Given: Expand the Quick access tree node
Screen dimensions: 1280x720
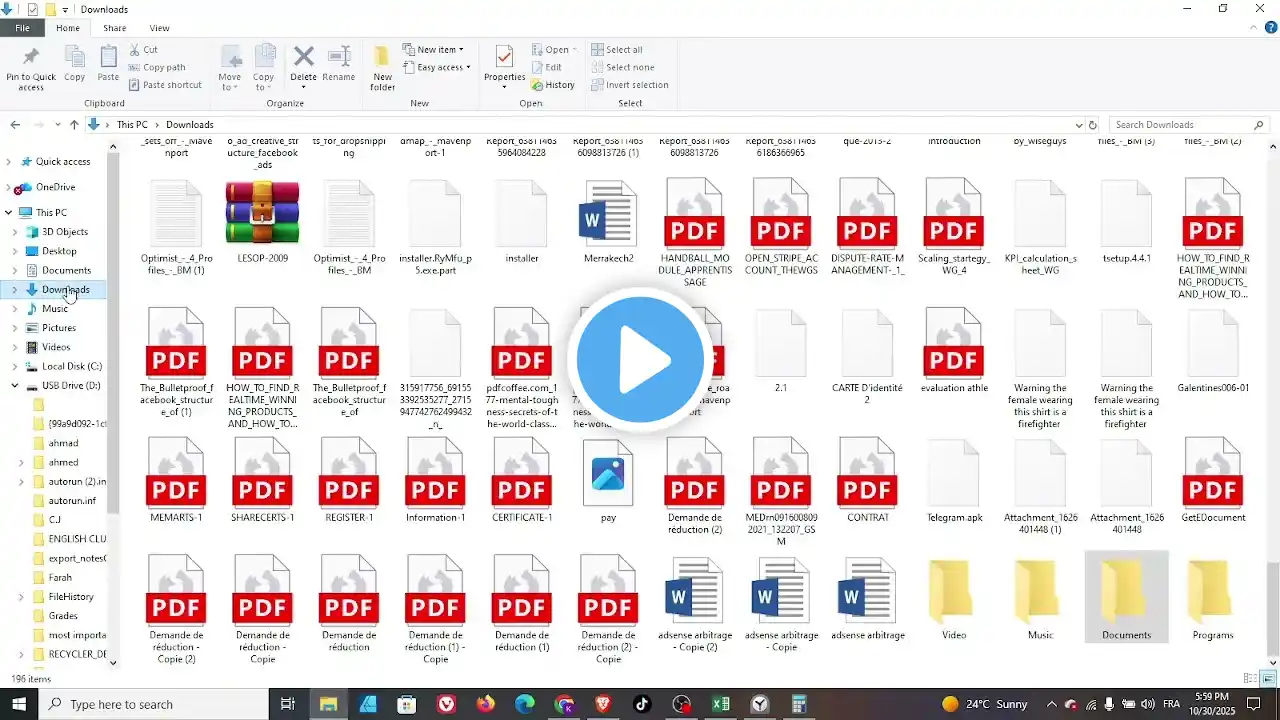Looking at the screenshot, I should coord(8,161).
